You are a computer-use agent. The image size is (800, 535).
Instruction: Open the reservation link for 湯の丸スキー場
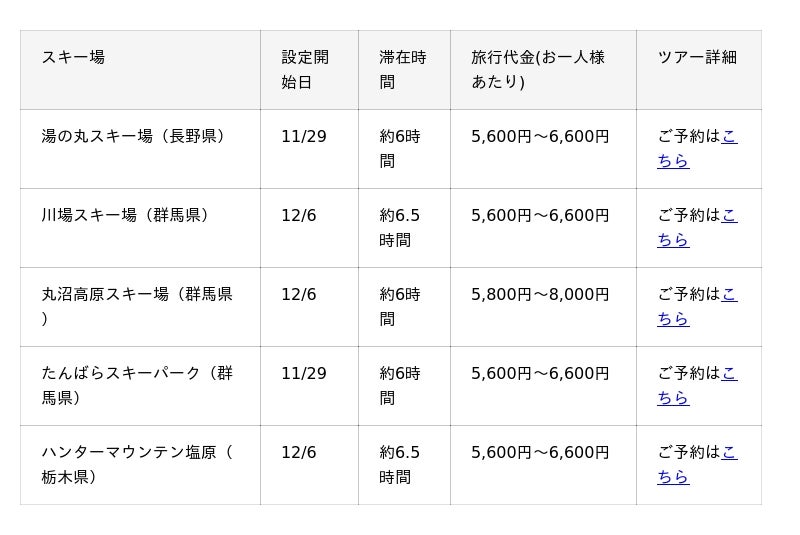tap(672, 161)
